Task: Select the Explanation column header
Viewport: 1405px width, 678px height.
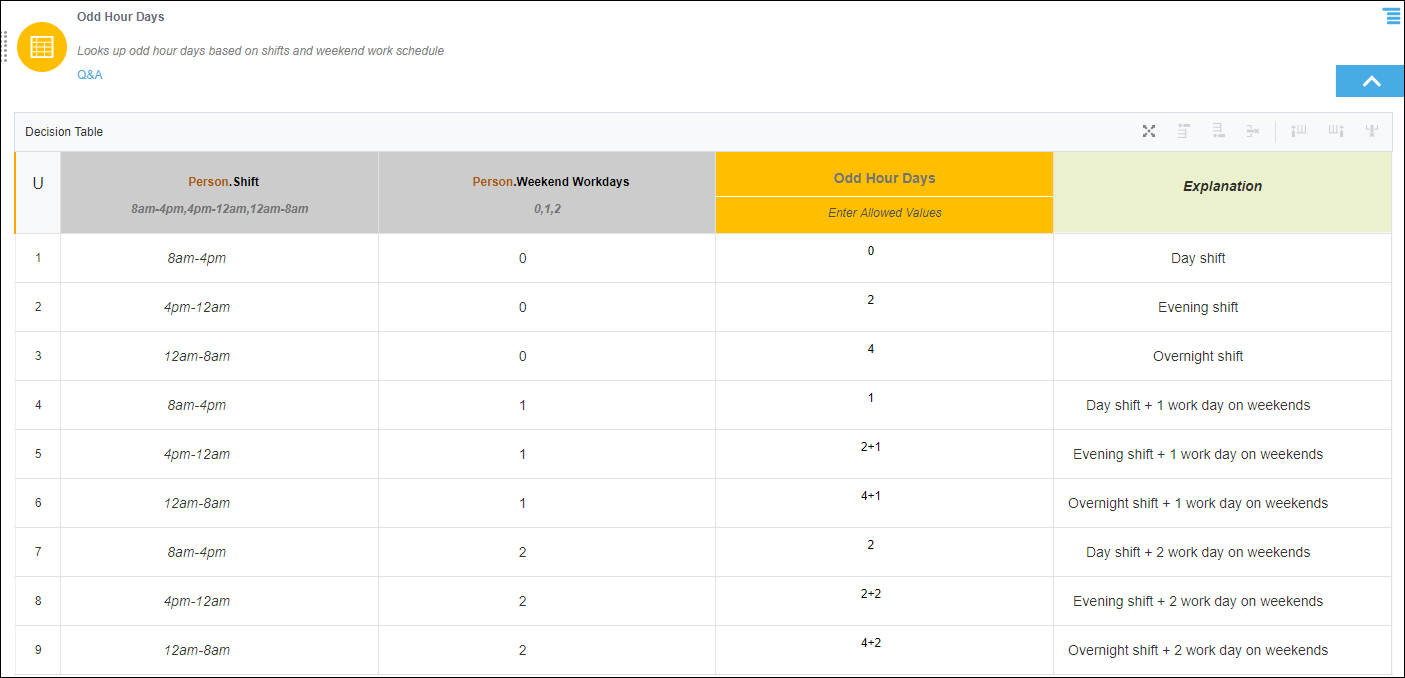Action: [1222, 193]
